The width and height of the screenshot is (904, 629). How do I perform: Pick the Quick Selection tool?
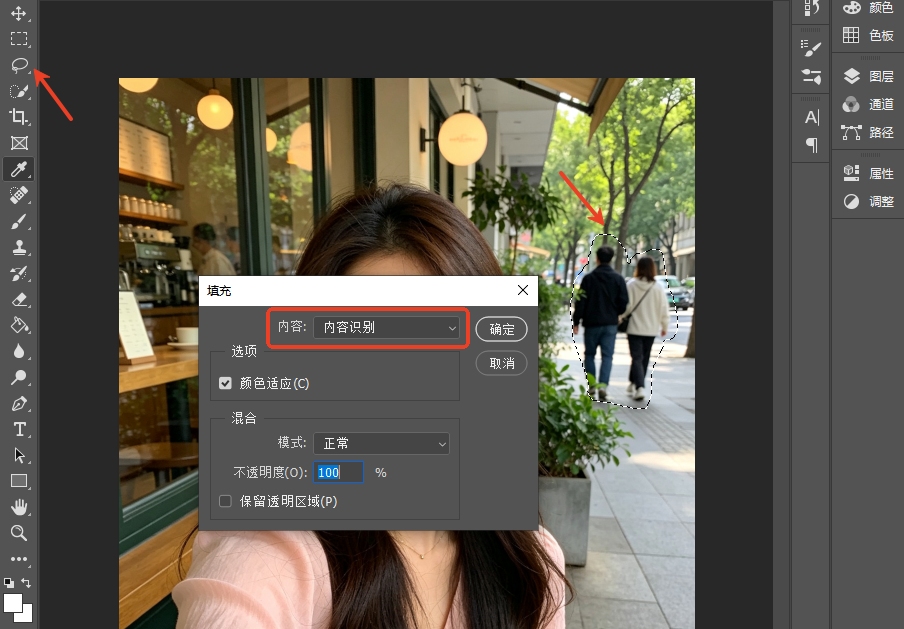[x=18, y=91]
